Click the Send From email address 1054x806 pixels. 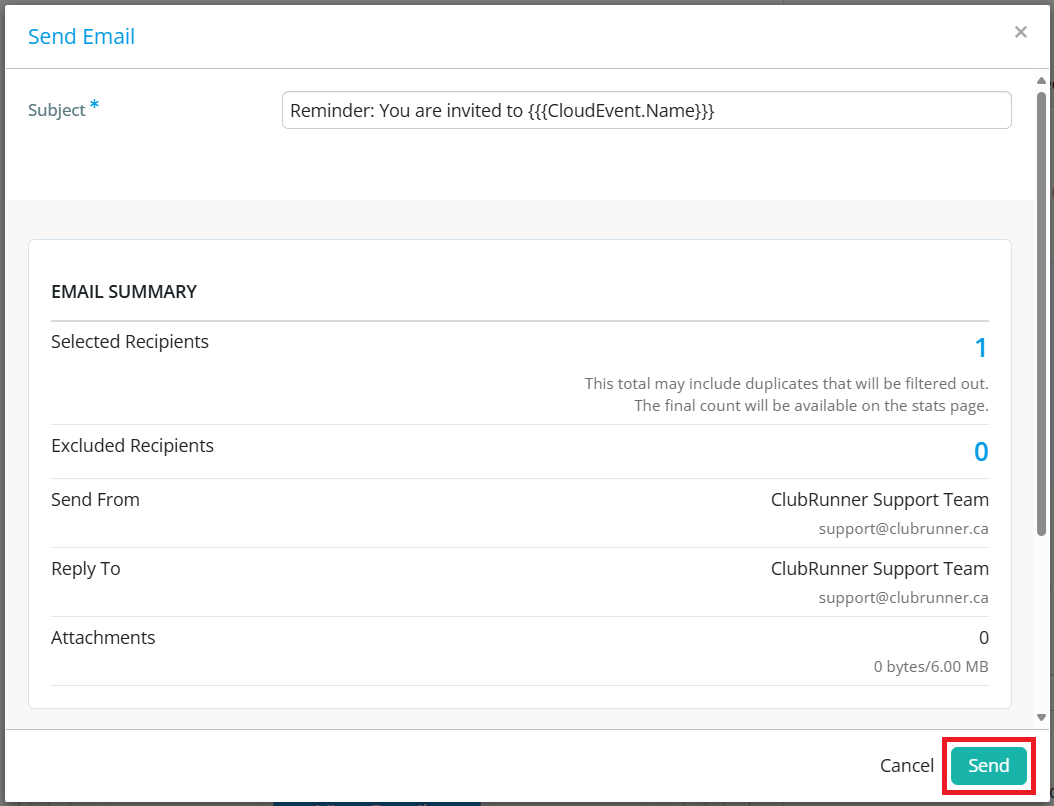pyautogui.click(x=903, y=529)
